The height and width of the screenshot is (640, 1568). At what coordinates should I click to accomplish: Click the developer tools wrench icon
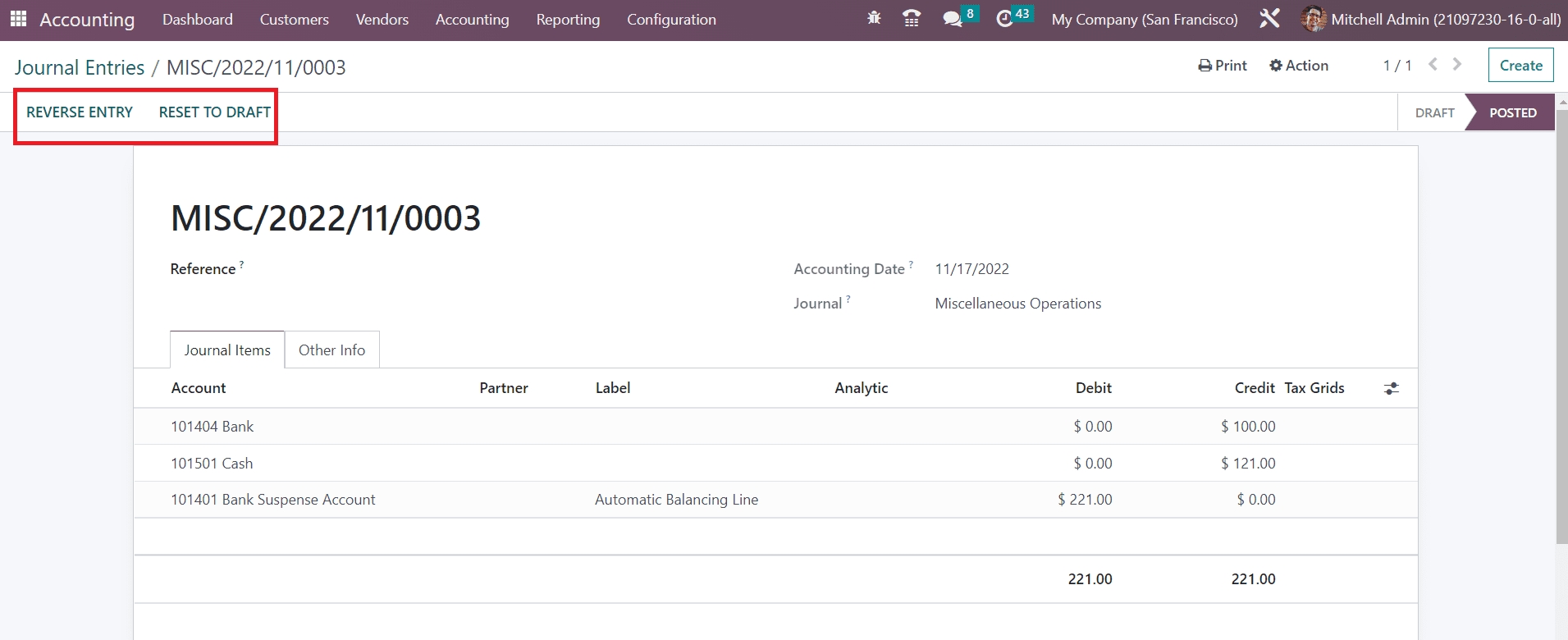tap(1269, 19)
